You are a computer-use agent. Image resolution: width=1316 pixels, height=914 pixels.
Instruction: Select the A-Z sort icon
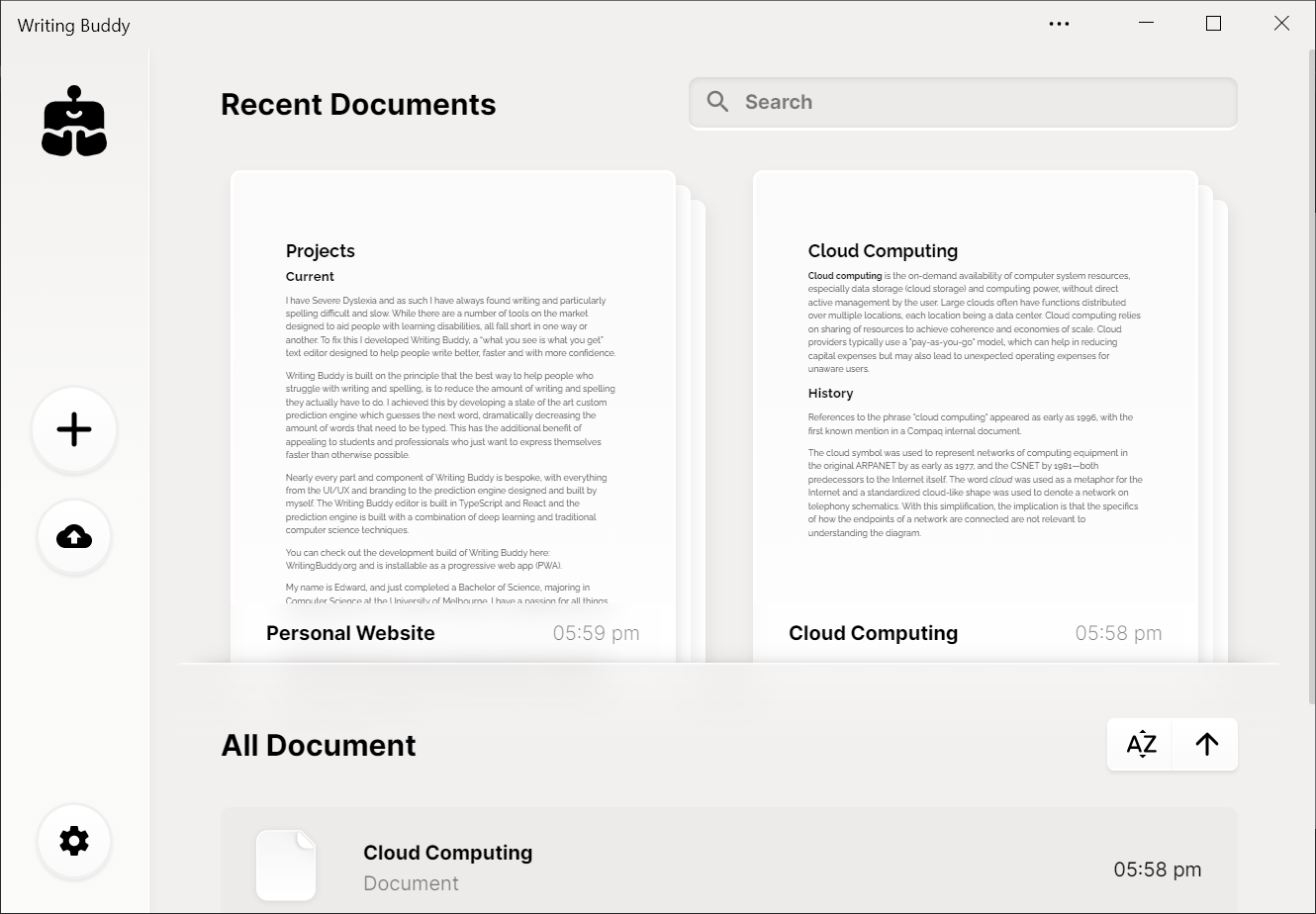tap(1140, 744)
